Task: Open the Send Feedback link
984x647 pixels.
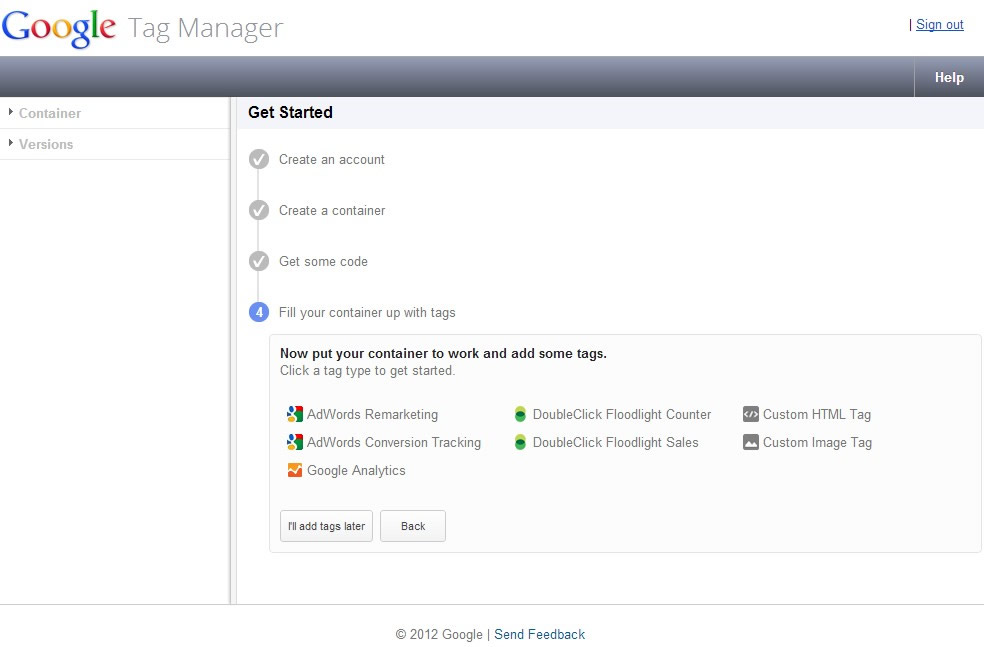Action: (540, 634)
